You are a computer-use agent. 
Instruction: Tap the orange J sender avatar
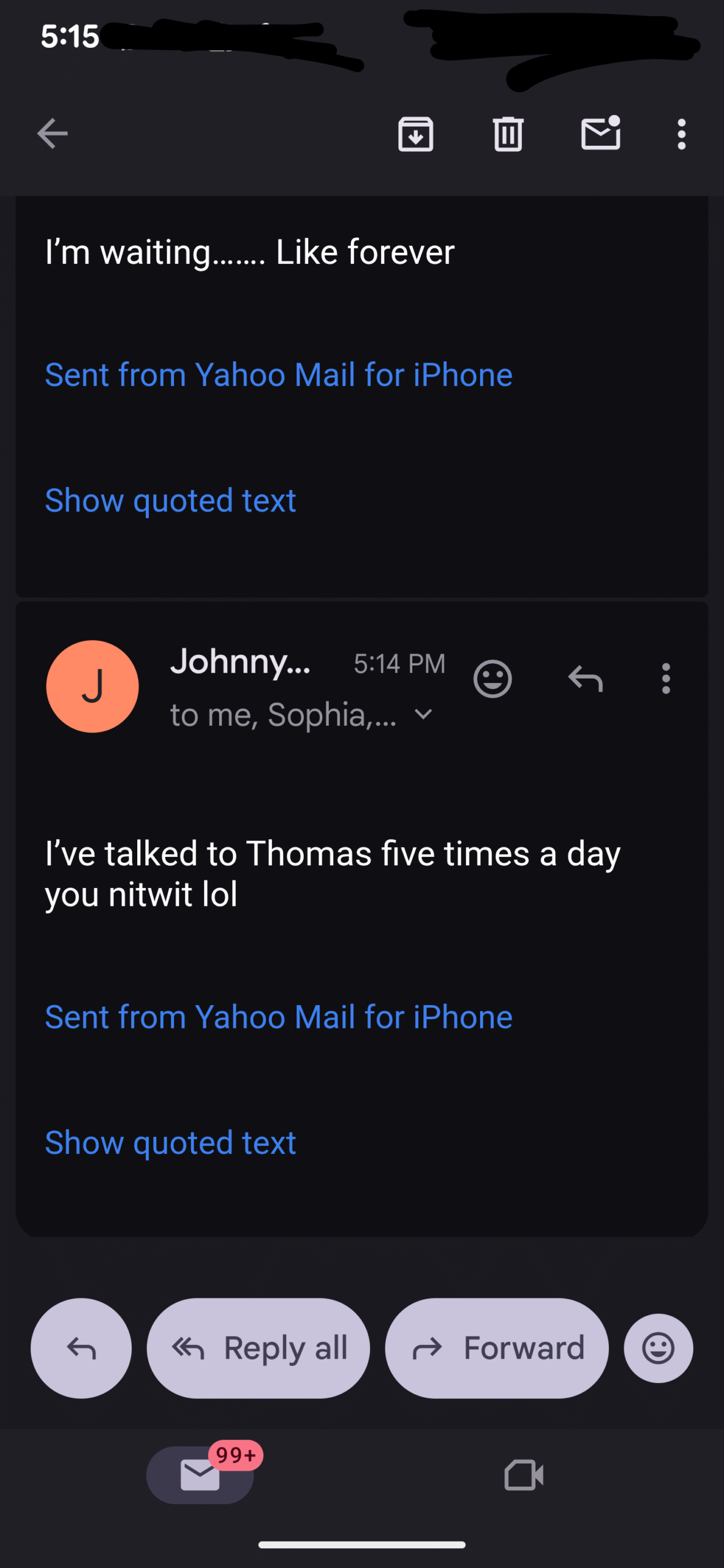tap(92, 686)
